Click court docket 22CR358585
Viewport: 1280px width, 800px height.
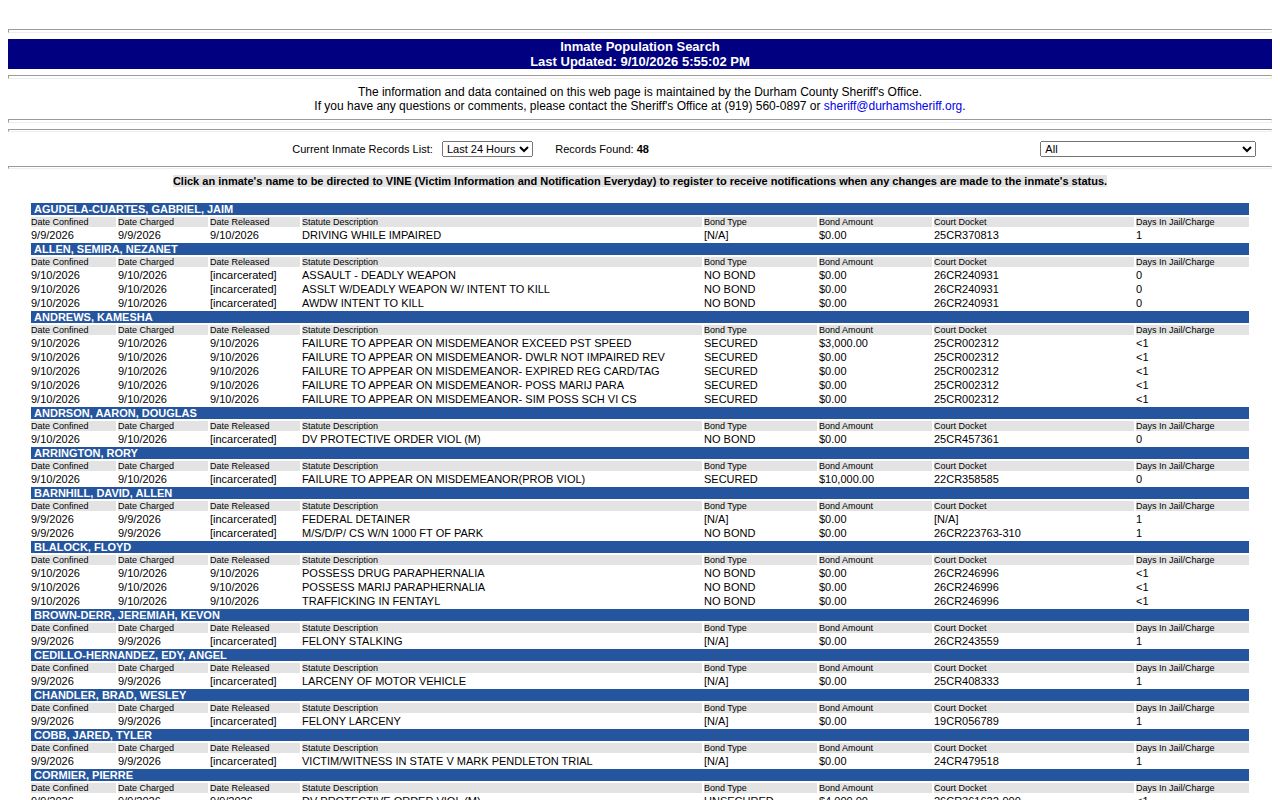pos(966,479)
